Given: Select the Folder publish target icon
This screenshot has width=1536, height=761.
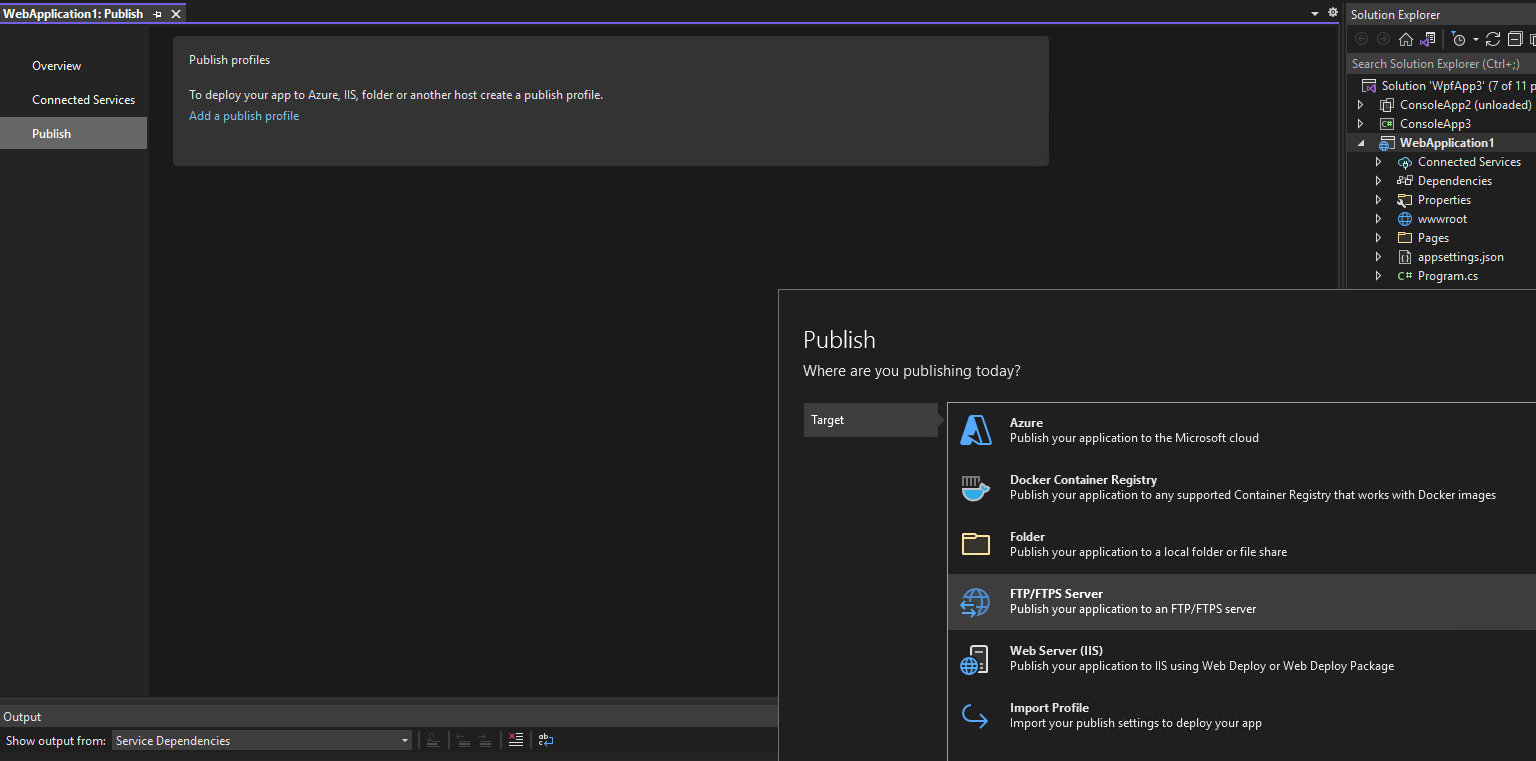Looking at the screenshot, I should point(976,544).
